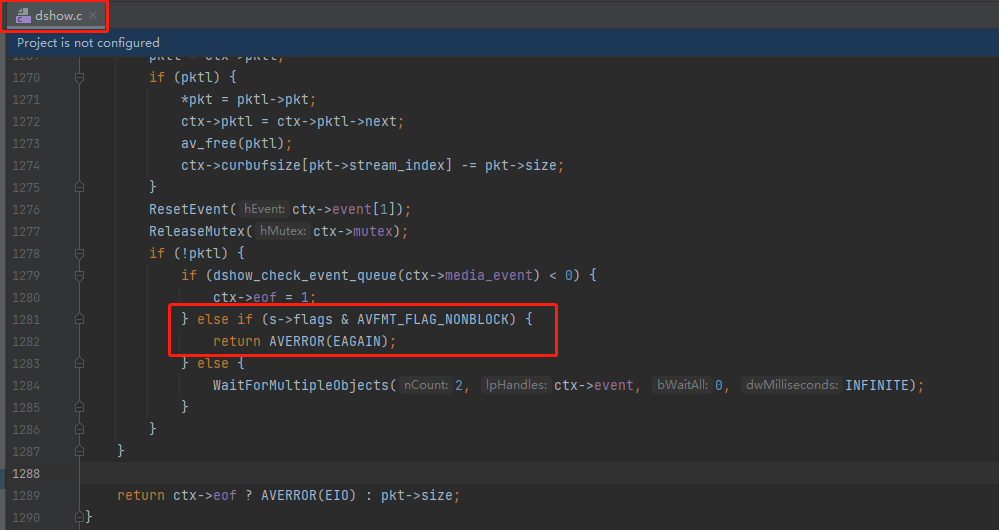The width and height of the screenshot is (999, 530).
Task: Click line number 1288 in the gutter
Action: tap(25, 473)
